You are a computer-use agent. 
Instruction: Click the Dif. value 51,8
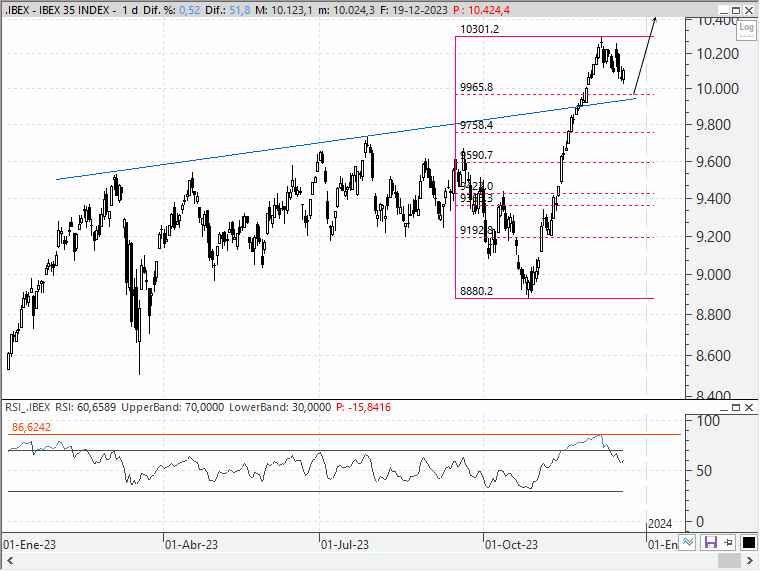[x=239, y=10]
